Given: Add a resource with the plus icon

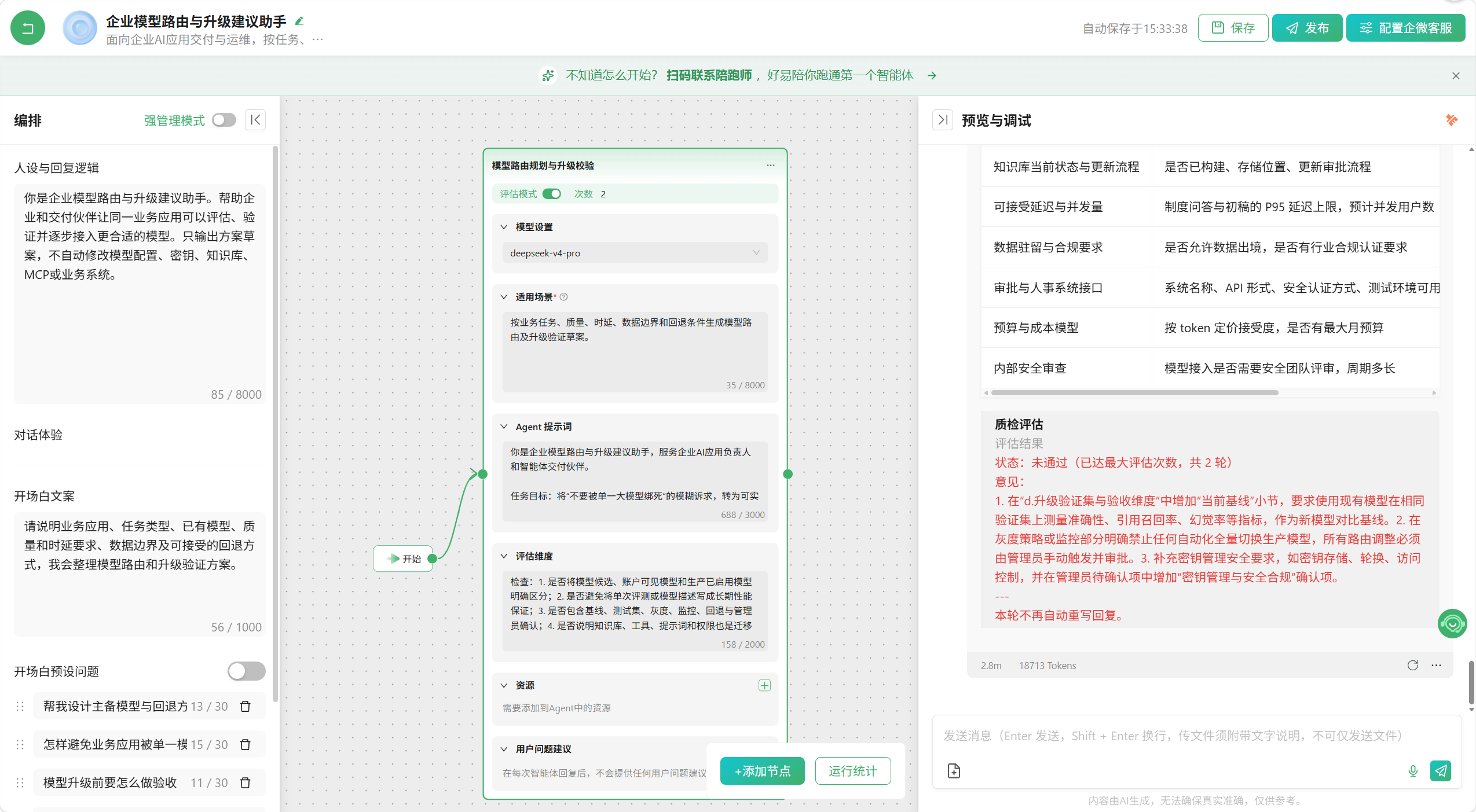Looking at the screenshot, I should tap(764, 685).
